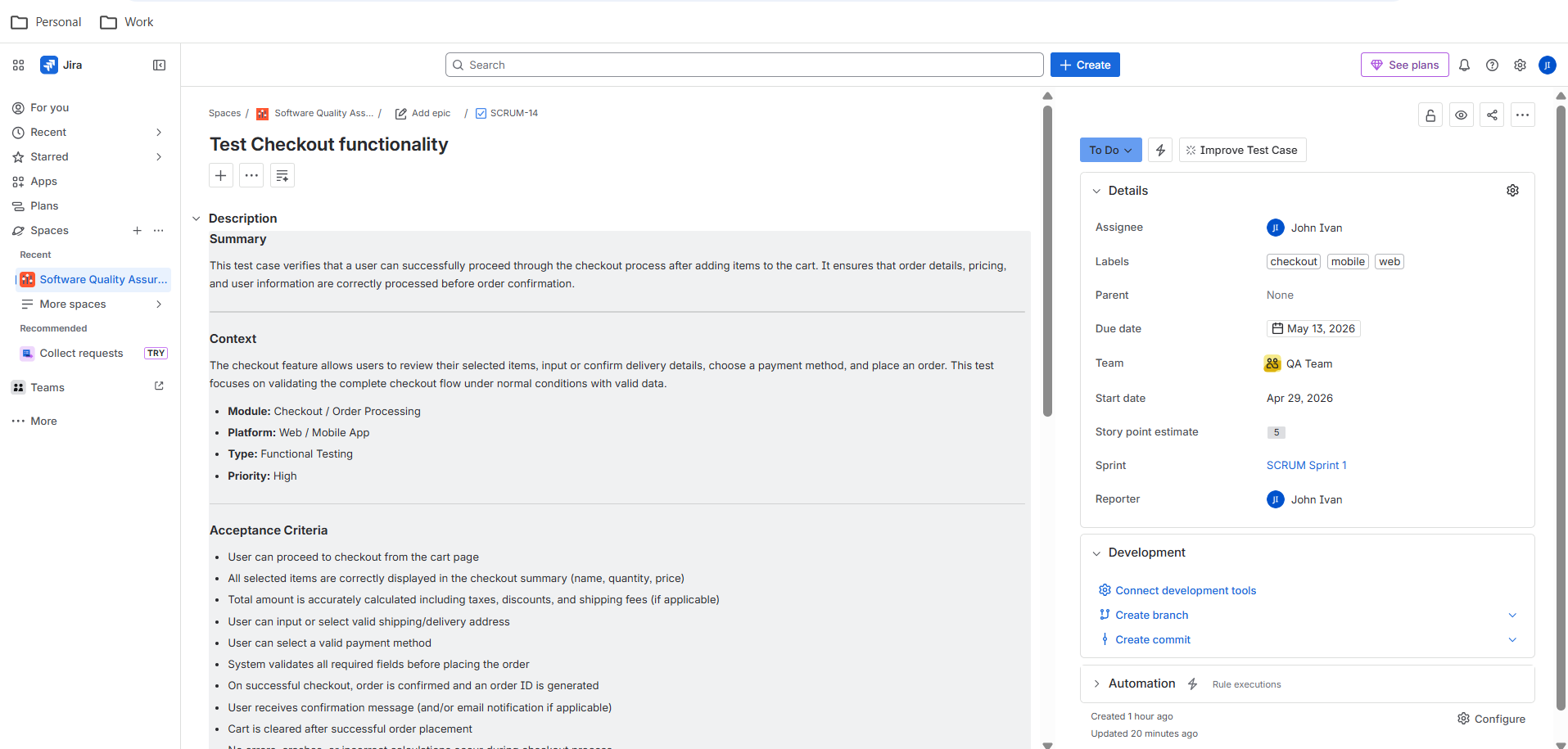Expand the Starred menu arrow
This screenshot has height=749, width=1568.
pos(159,156)
